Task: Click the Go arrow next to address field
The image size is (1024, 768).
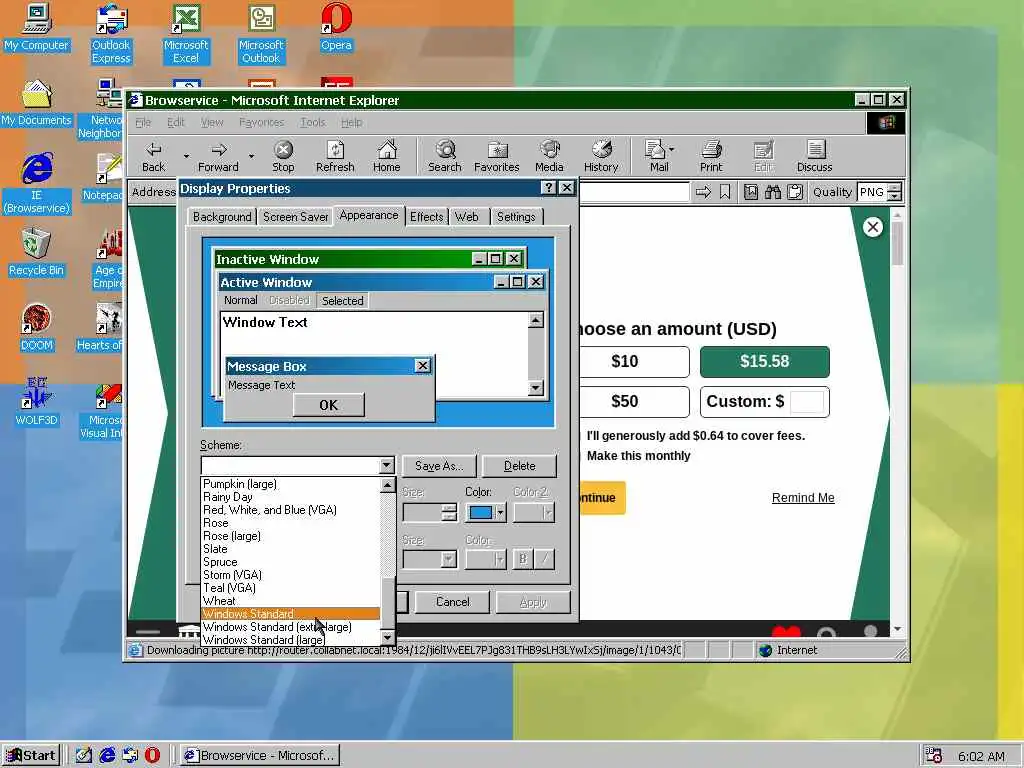Action: tap(703, 192)
